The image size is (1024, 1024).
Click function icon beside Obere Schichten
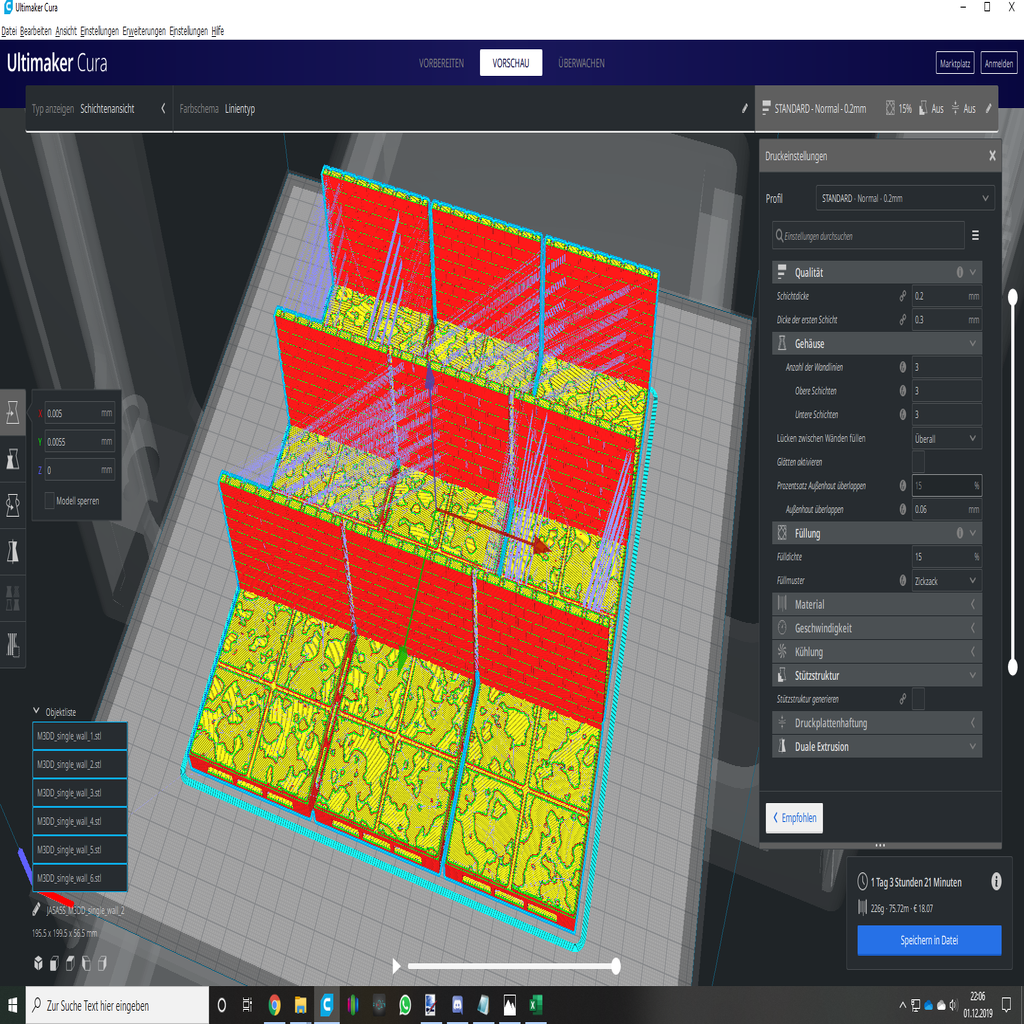[x=903, y=391]
